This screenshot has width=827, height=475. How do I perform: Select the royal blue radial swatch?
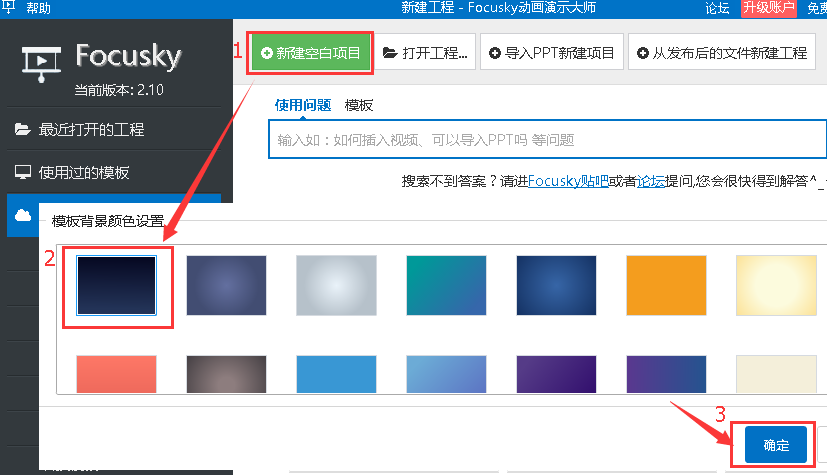tap(556, 285)
